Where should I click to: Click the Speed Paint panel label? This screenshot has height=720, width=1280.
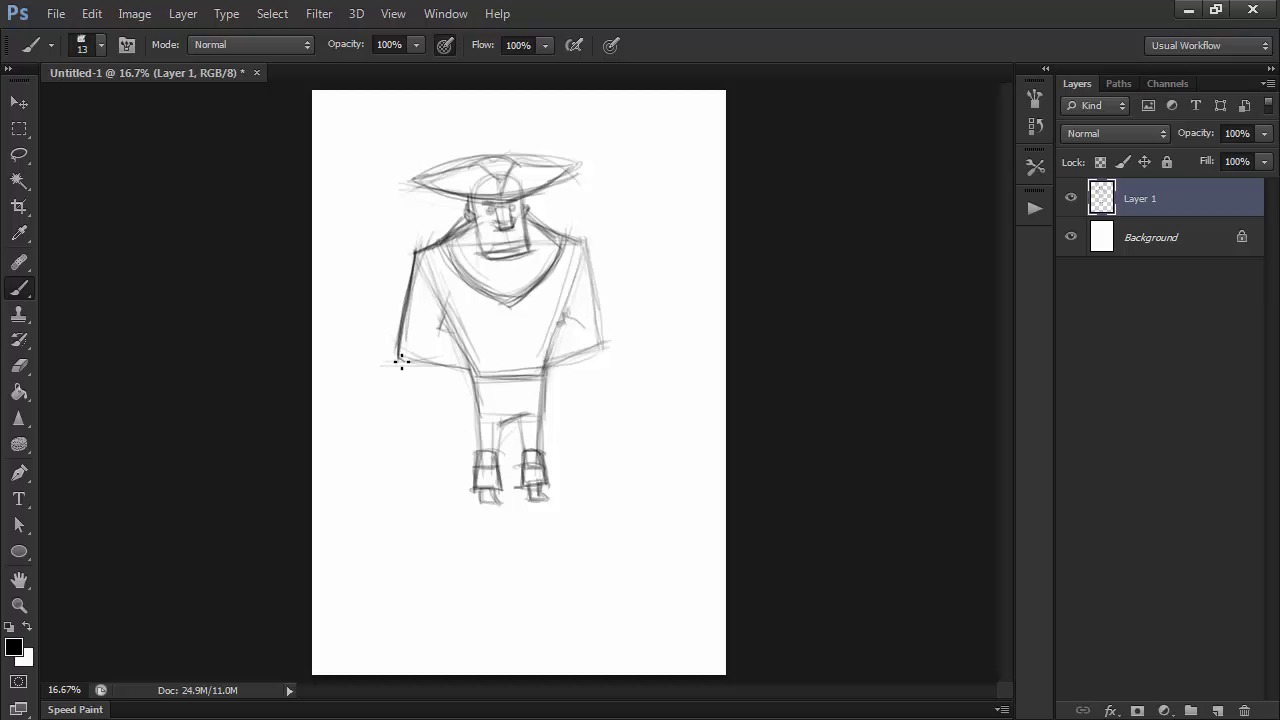tap(75, 710)
